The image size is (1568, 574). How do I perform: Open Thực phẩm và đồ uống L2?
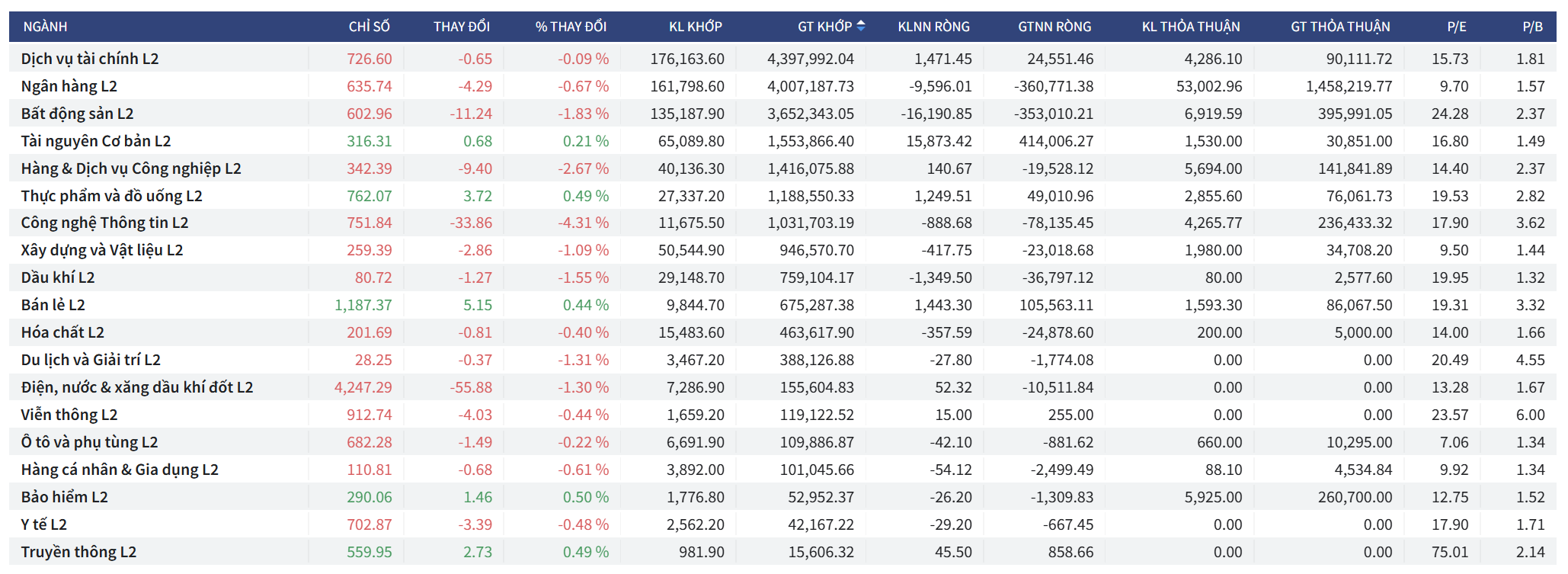[111, 196]
